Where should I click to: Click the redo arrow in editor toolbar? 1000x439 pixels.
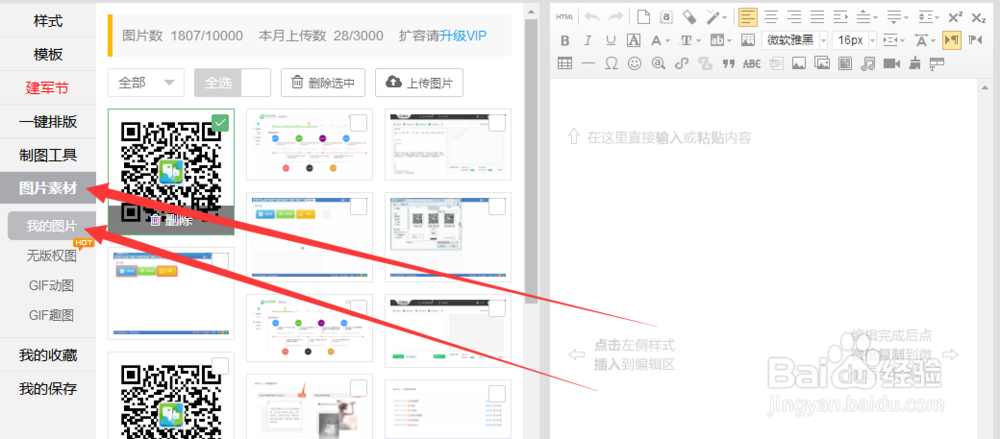pos(615,17)
